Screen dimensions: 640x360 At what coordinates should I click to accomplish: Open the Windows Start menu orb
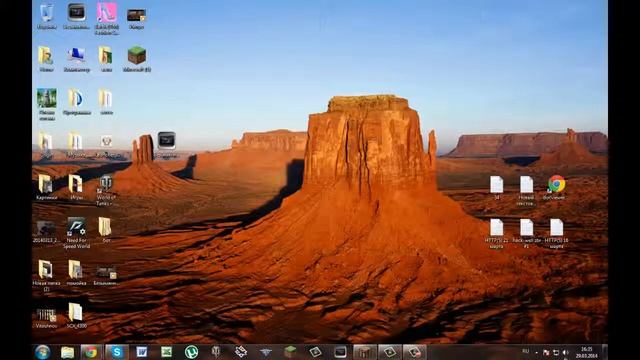point(42,352)
